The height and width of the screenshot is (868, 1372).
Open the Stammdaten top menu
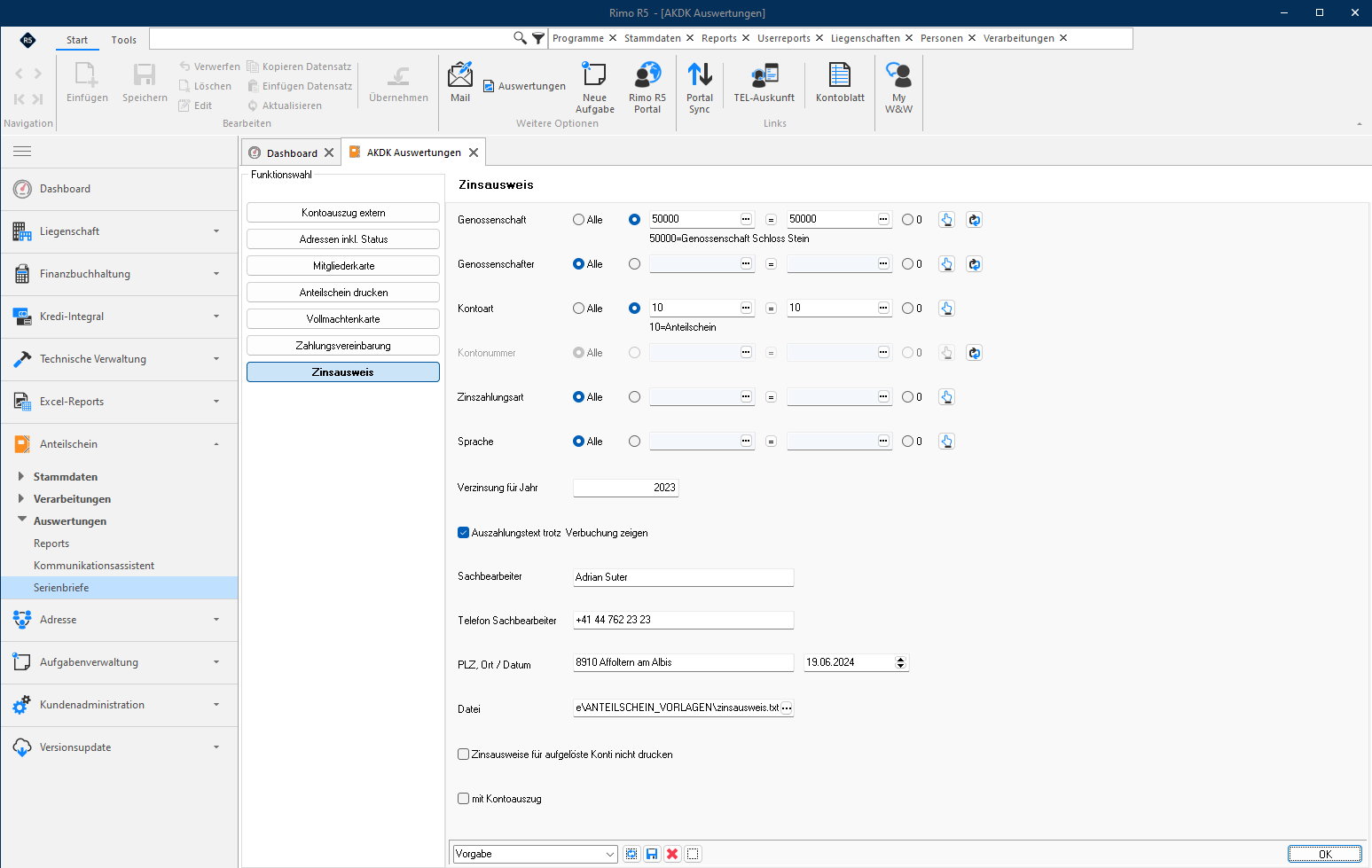[x=653, y=38]
